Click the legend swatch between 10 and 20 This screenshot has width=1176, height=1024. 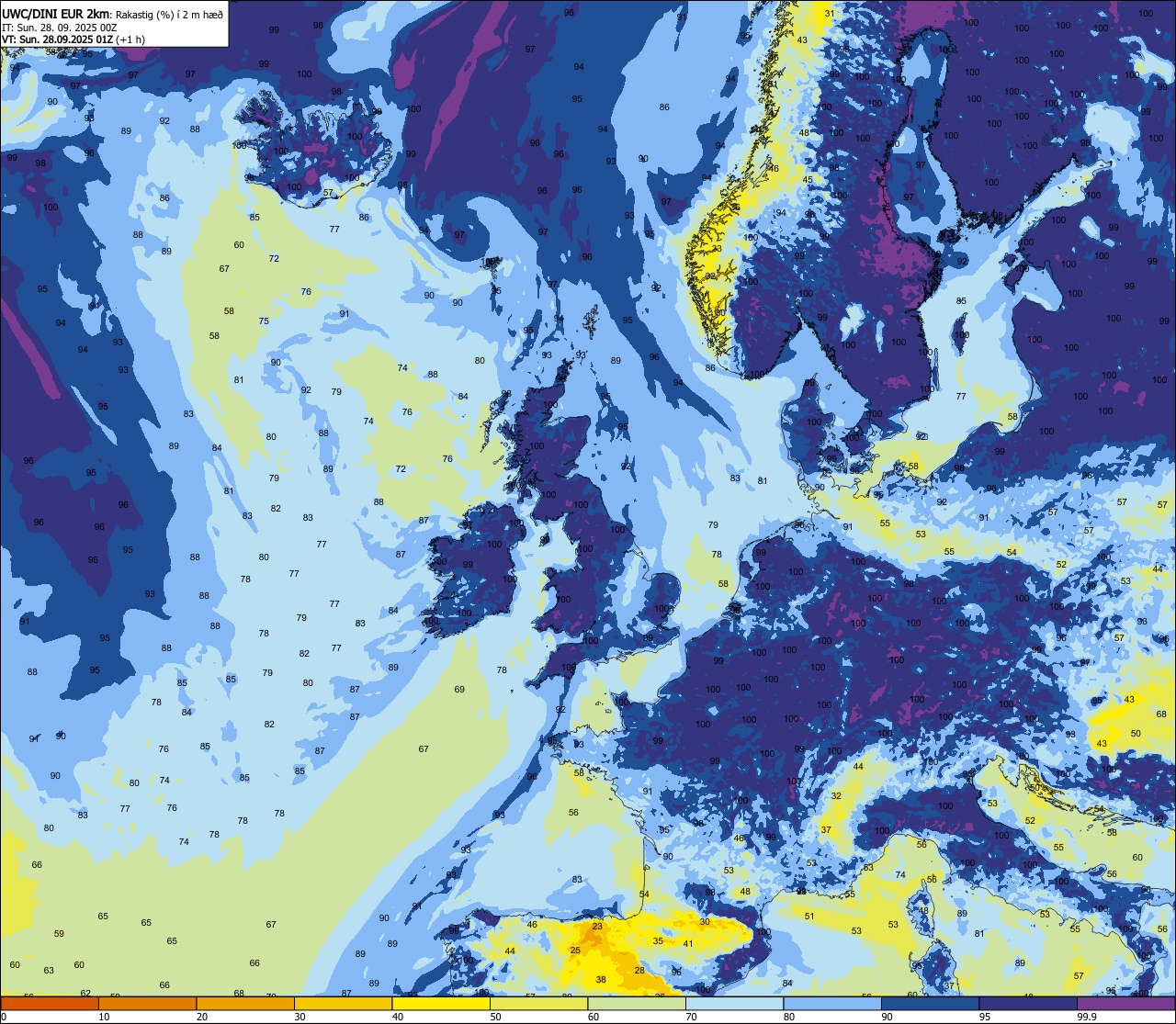(x=147, y=1003)
